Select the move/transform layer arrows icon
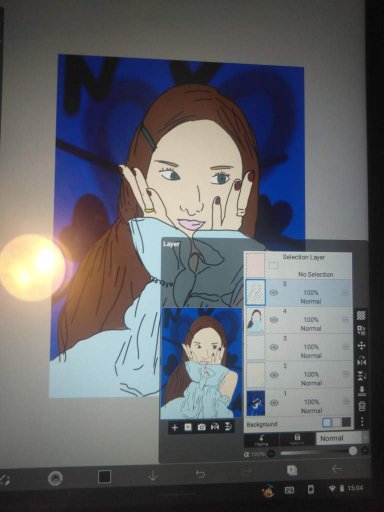384x512 pixels. (361, 346)
